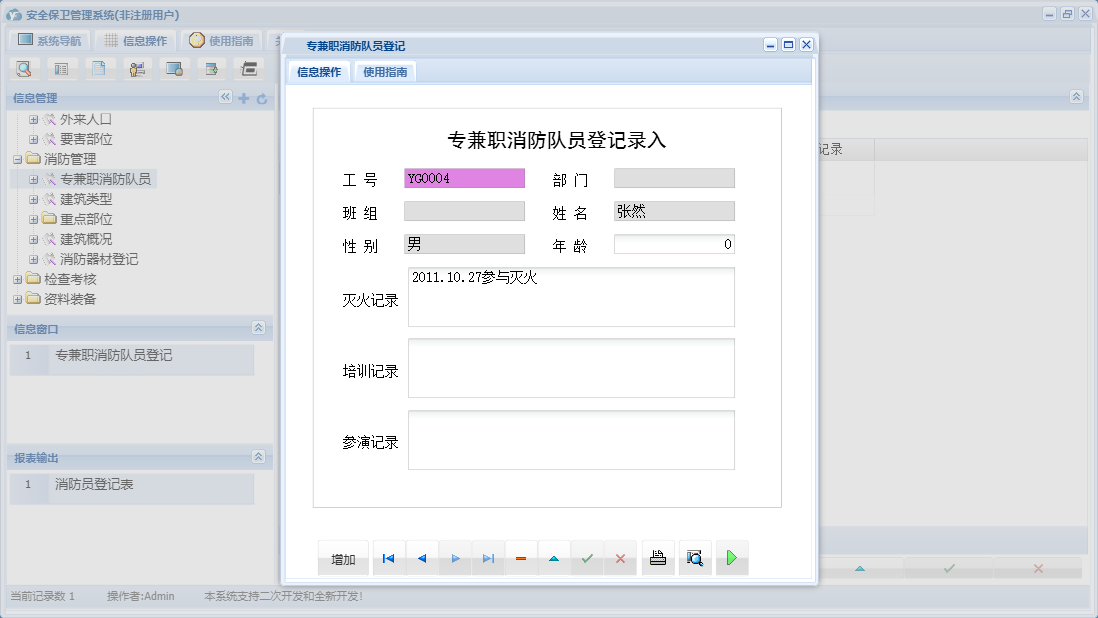1098x618 pixels.
Task: Click the new document icon on the toolbar
Action: [x=99, y=68]
